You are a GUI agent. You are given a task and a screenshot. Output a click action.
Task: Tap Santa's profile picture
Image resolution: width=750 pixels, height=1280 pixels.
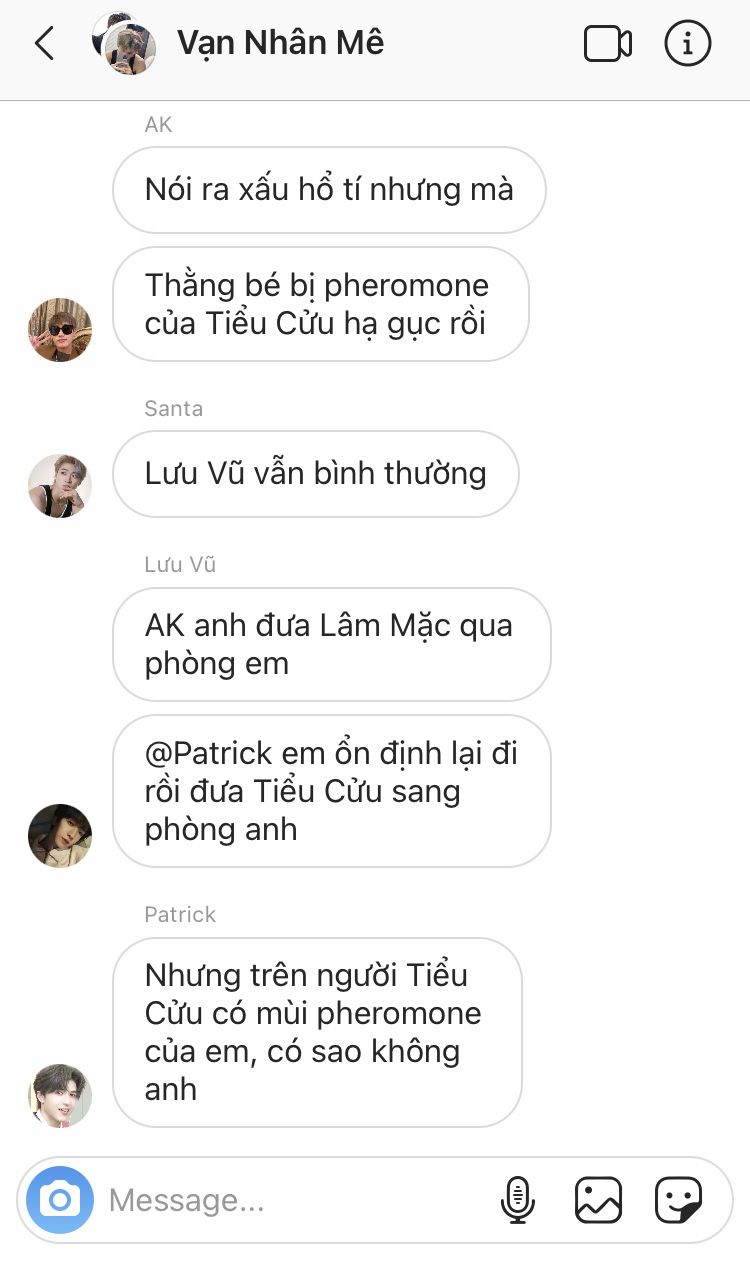pos(60,486)
